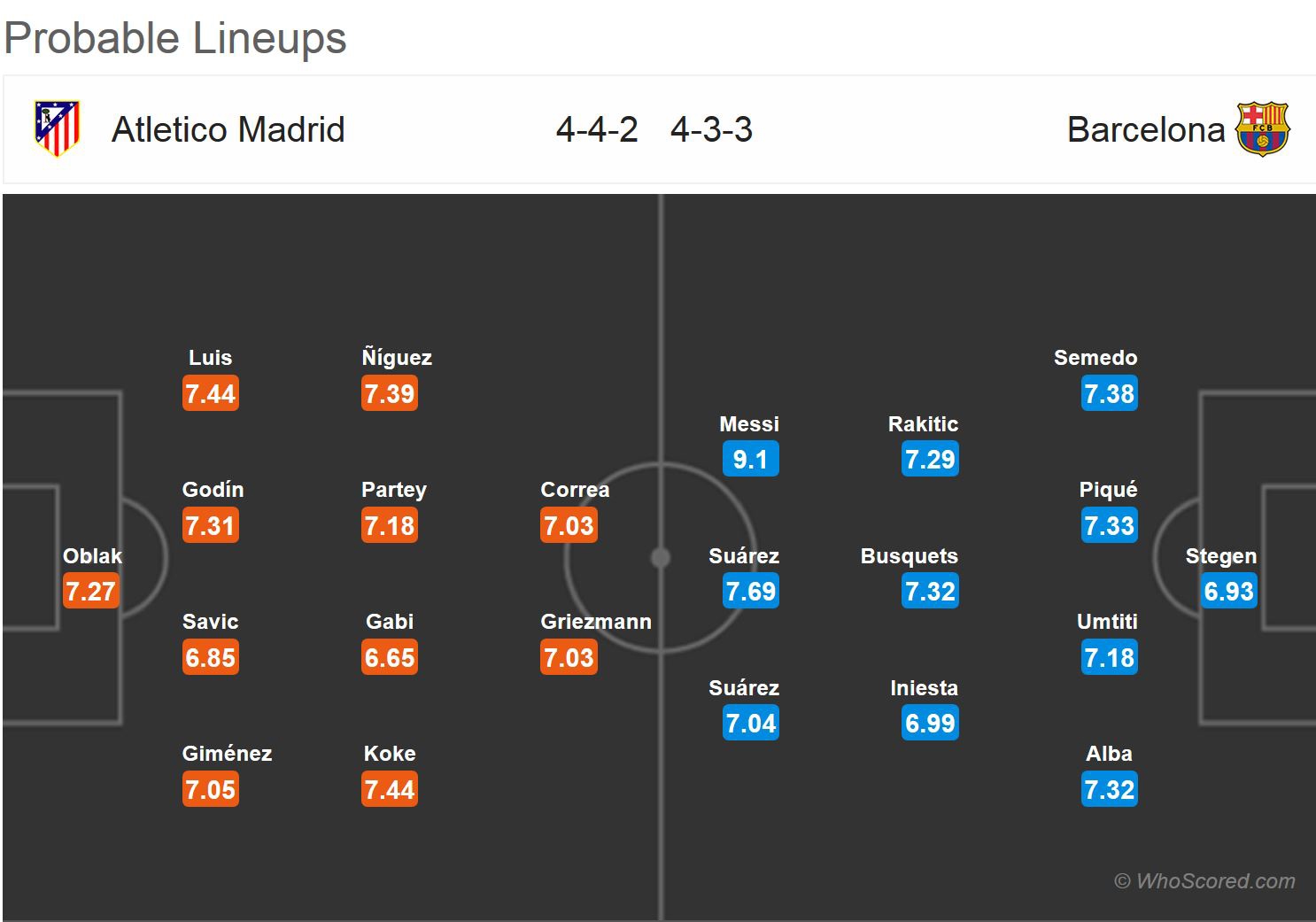The image size is (1316, 922).
Task: Click the WhoScored.com watermark
Action: coord(1204,881)
